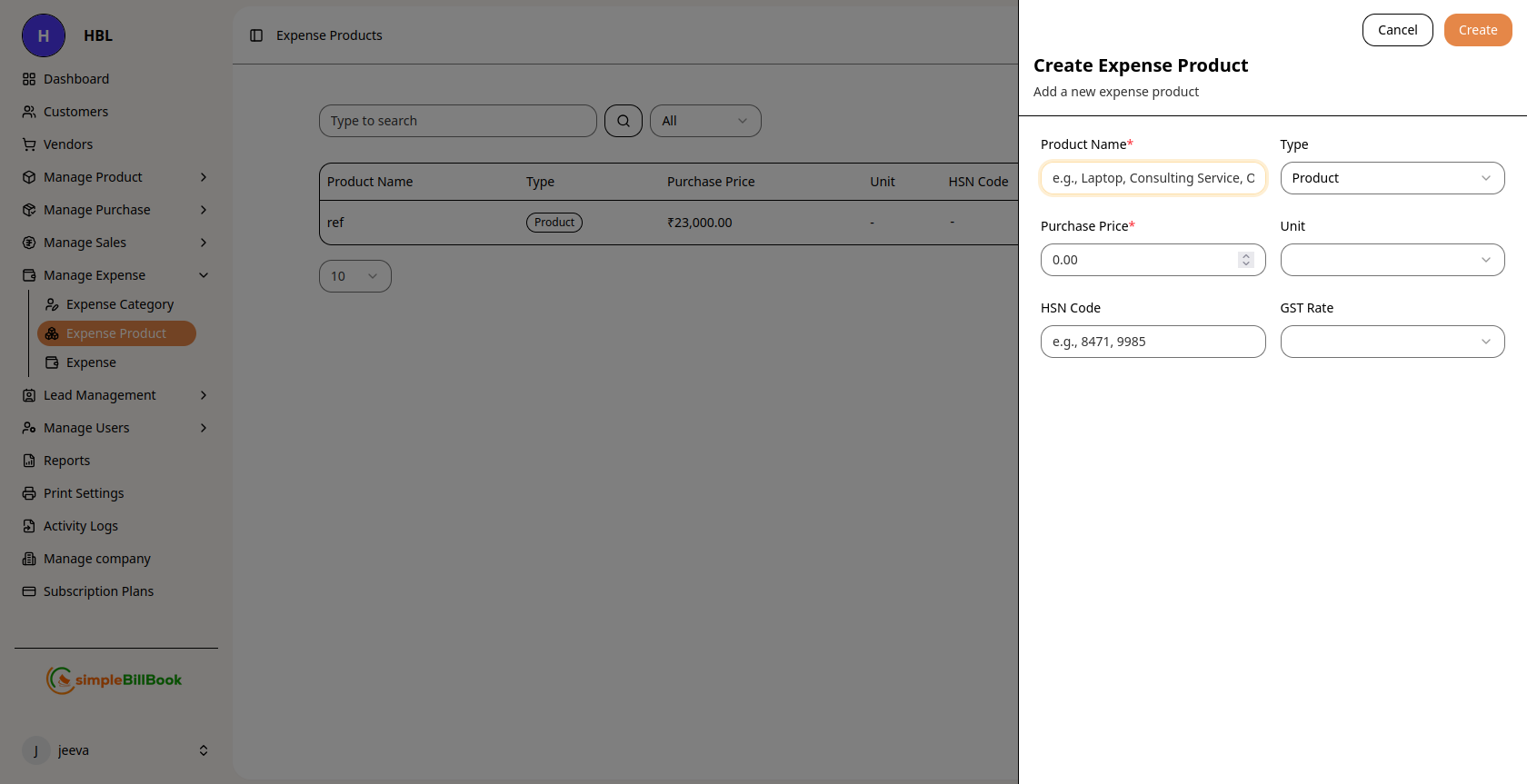The width and height of the screenshot is (1527, 784).
Task: Open the GST Rate dropdown
Action: tap(1392, 342)
